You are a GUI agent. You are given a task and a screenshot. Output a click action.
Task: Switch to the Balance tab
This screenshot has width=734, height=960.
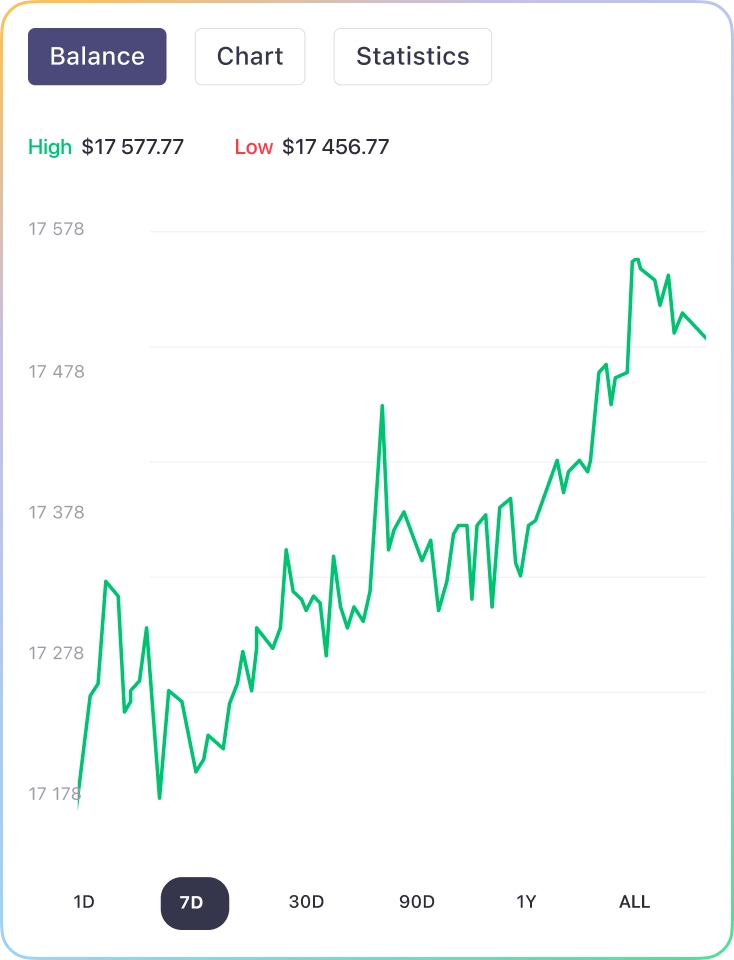point(97,56)
